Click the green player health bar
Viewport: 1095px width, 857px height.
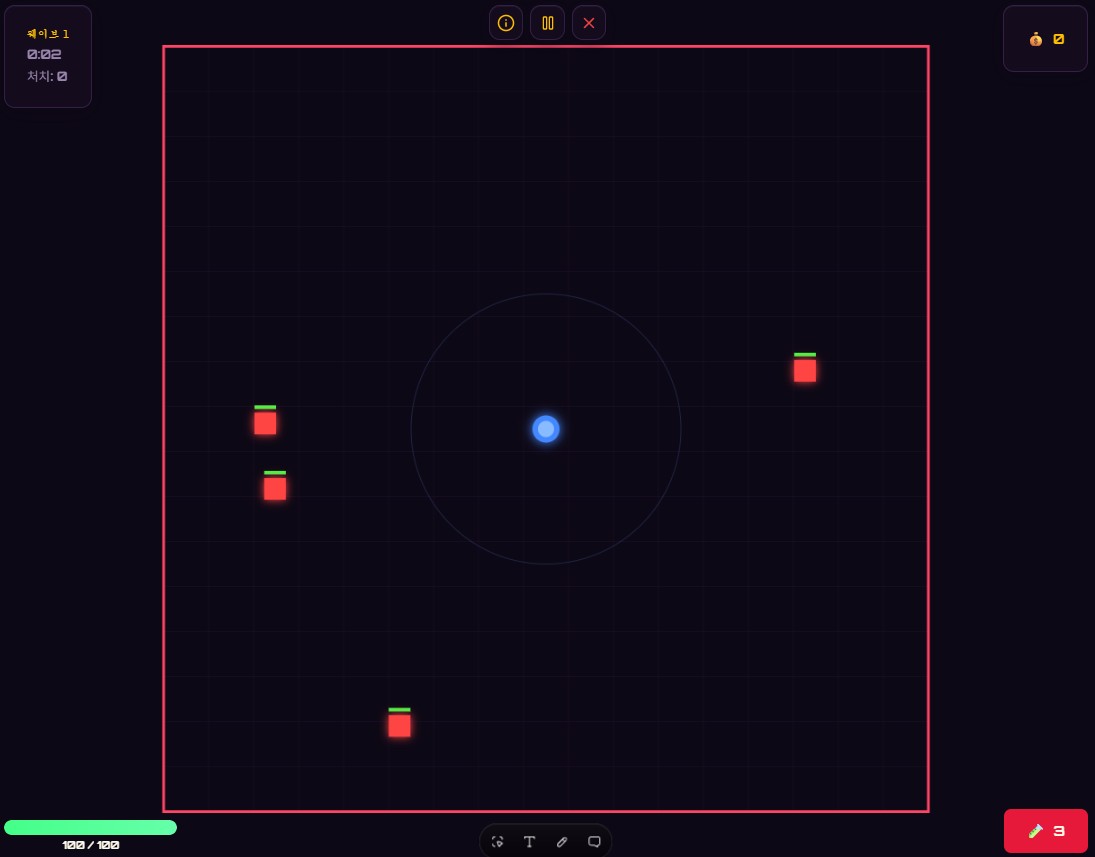pyautogui.click(x=91, y=828)
